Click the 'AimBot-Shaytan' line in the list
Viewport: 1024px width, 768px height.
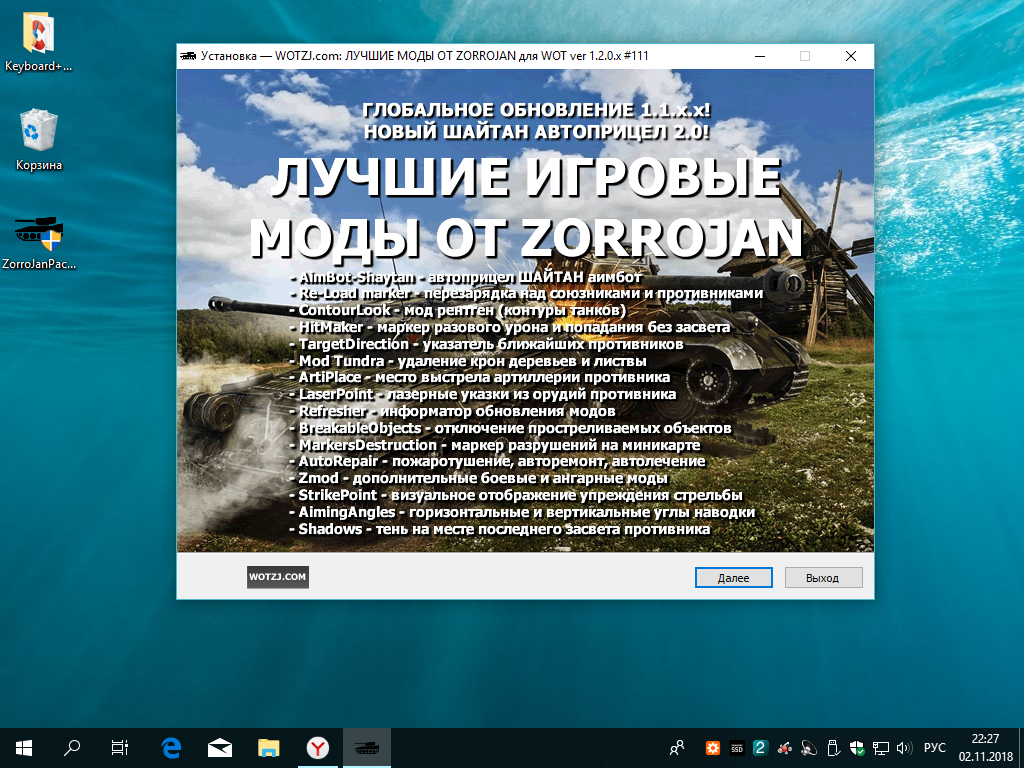(x=465, y=277)
